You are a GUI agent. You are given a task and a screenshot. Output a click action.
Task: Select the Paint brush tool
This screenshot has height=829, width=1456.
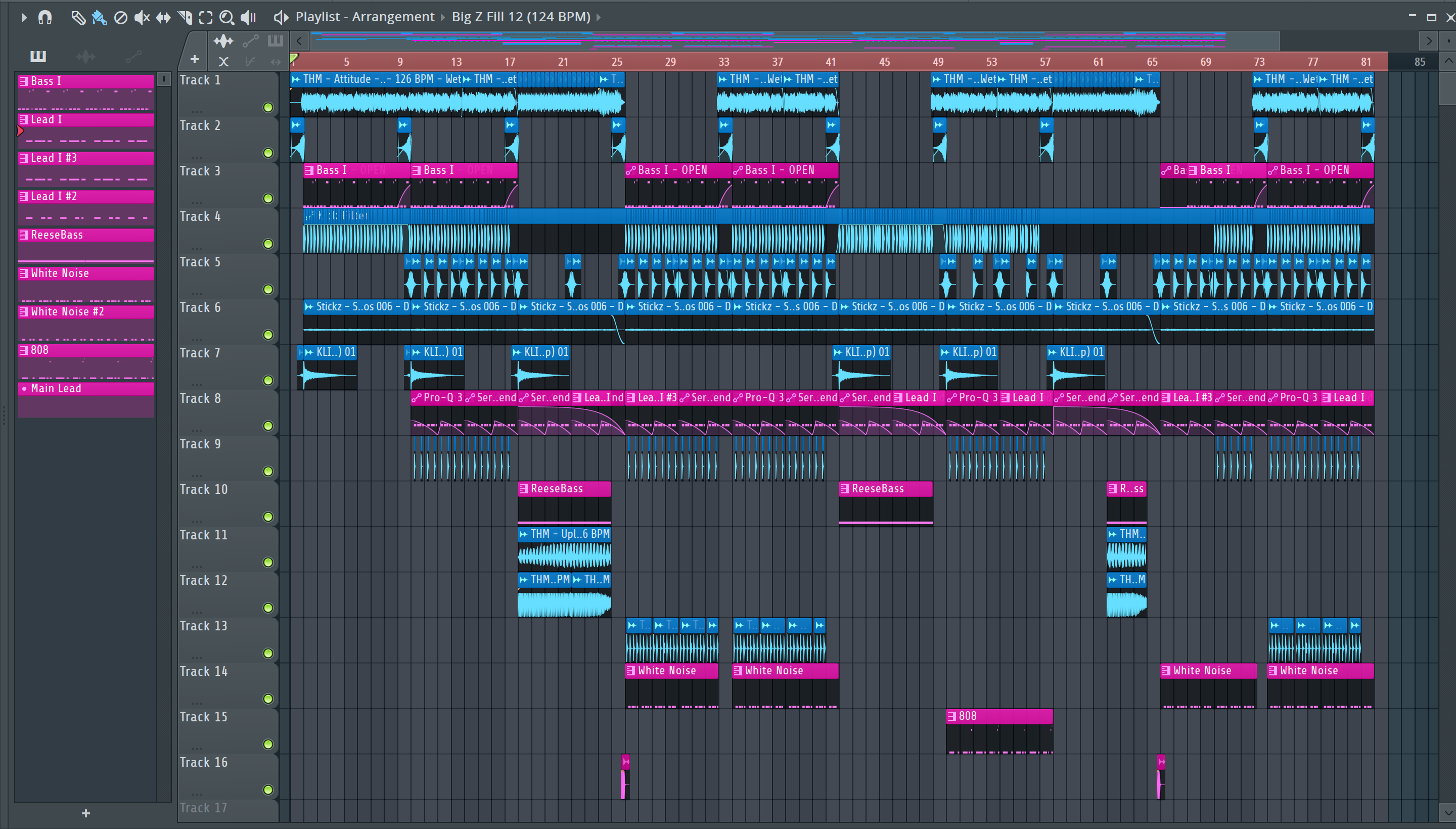pos(99,17)
